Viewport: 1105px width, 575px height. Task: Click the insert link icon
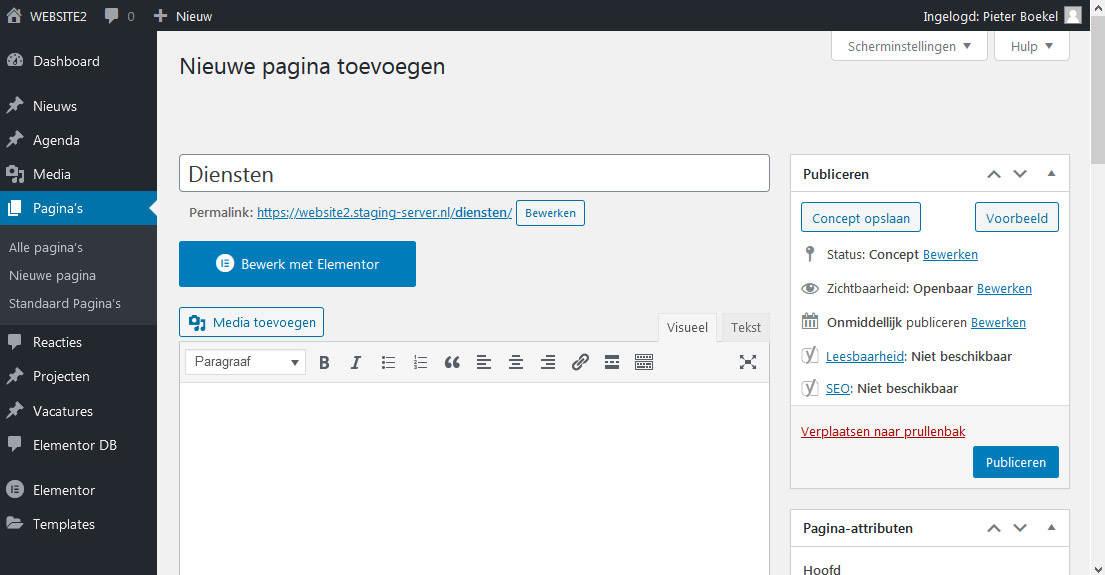click(580, 362)
